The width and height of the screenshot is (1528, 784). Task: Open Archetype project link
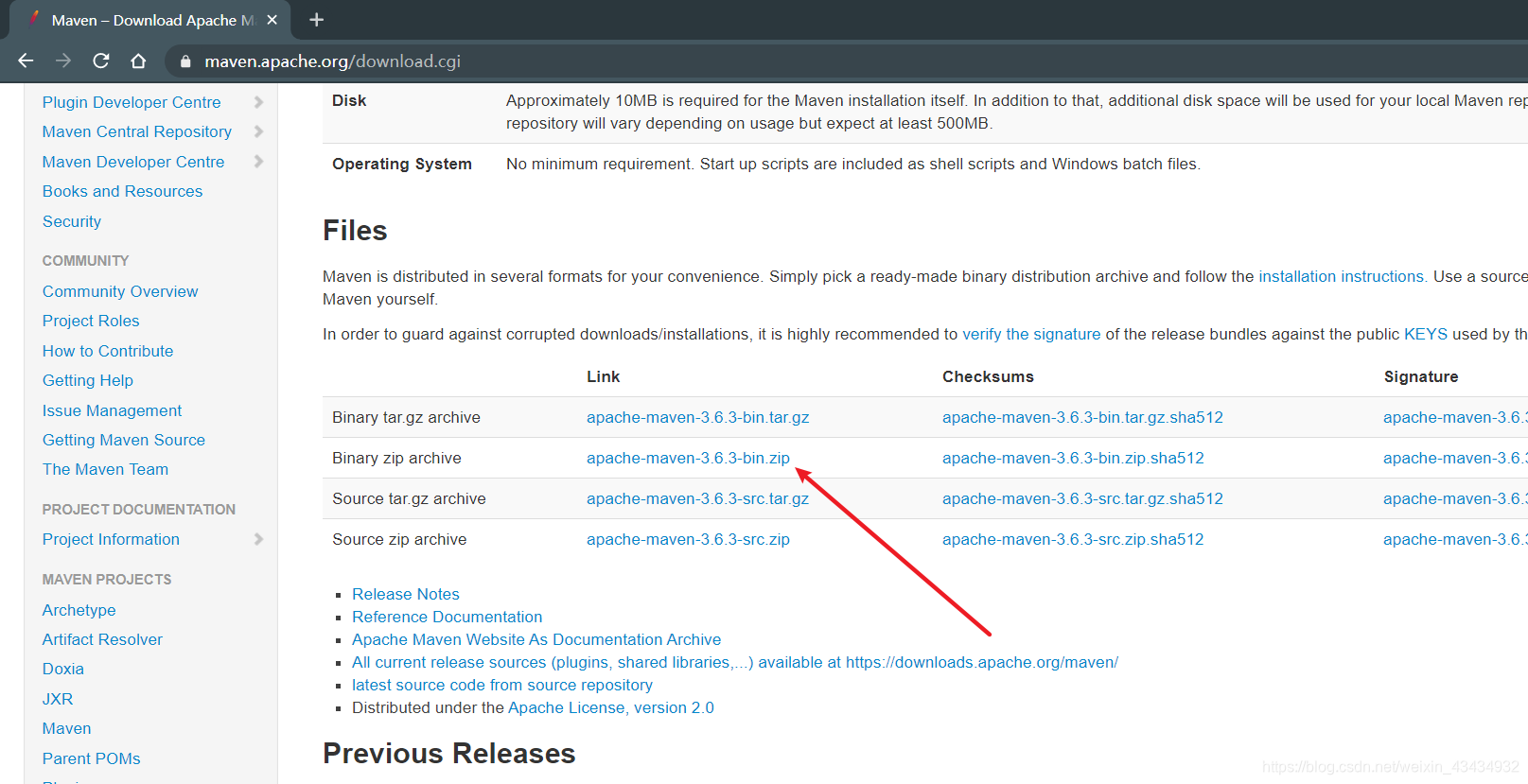coord(79,610)
